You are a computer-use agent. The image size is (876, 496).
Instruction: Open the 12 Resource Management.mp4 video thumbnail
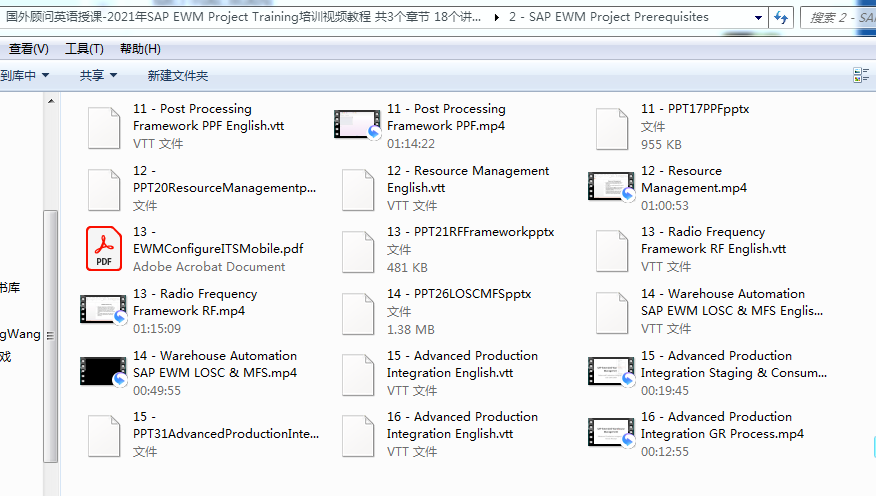coord(612,186)
